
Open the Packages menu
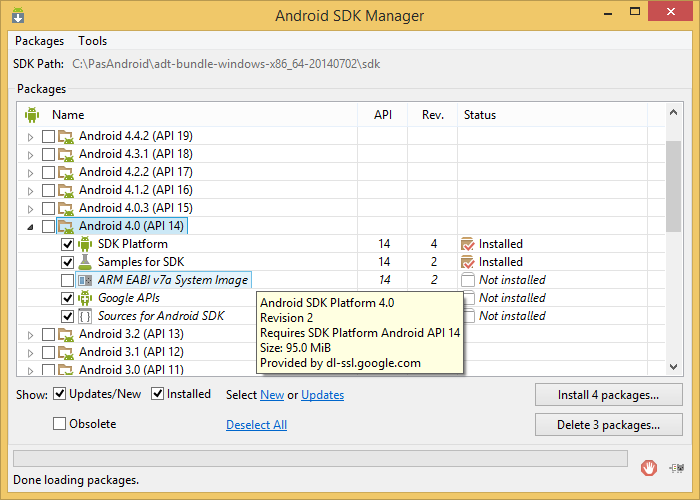point(39,41)
